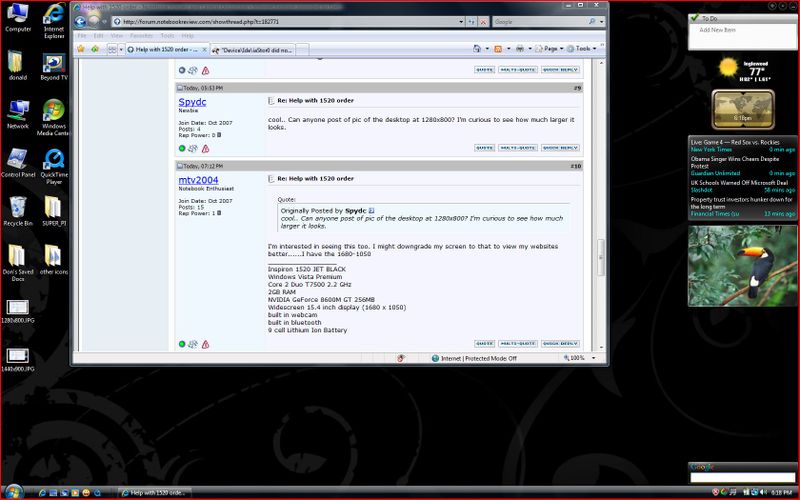
Task: Click the Add to Favorites green plus star
Action: pos(95,49)
